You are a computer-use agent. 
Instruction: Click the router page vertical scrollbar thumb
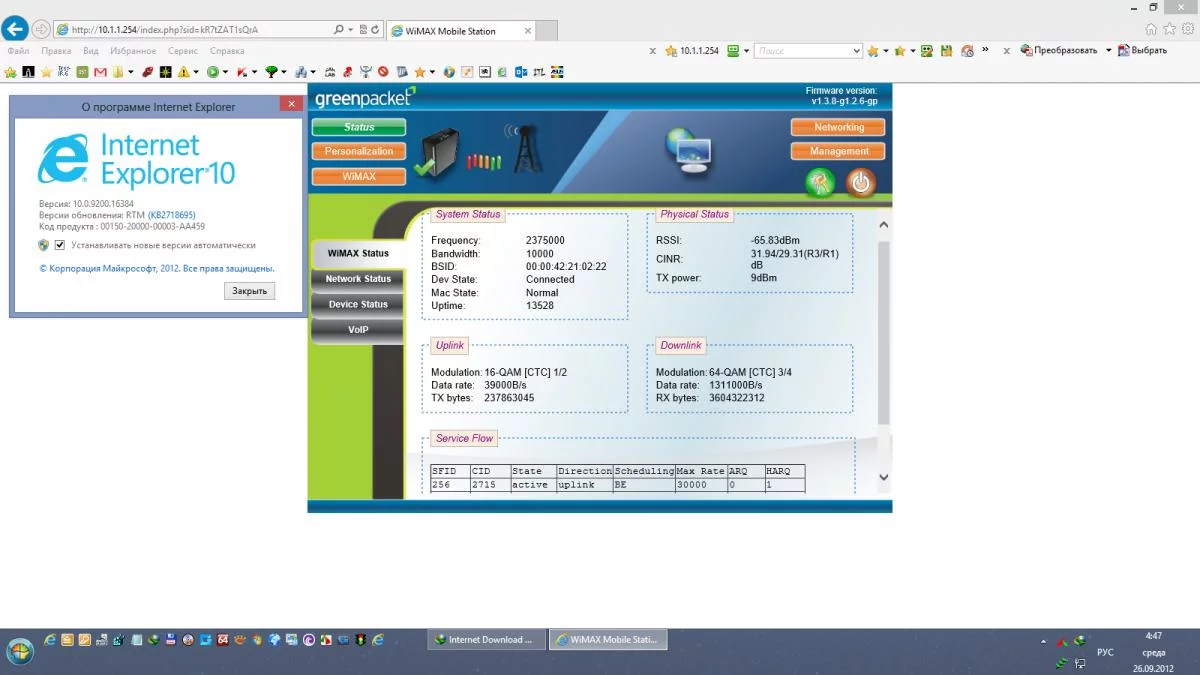[883, 330]
